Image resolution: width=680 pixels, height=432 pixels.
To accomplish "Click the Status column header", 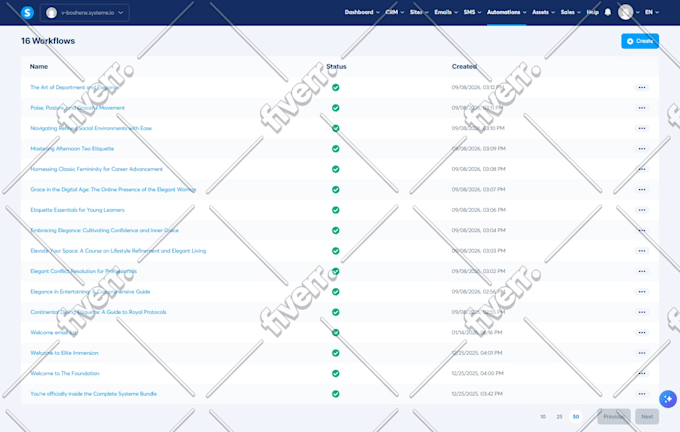I will pyautogui.click(x=336, y=66).
